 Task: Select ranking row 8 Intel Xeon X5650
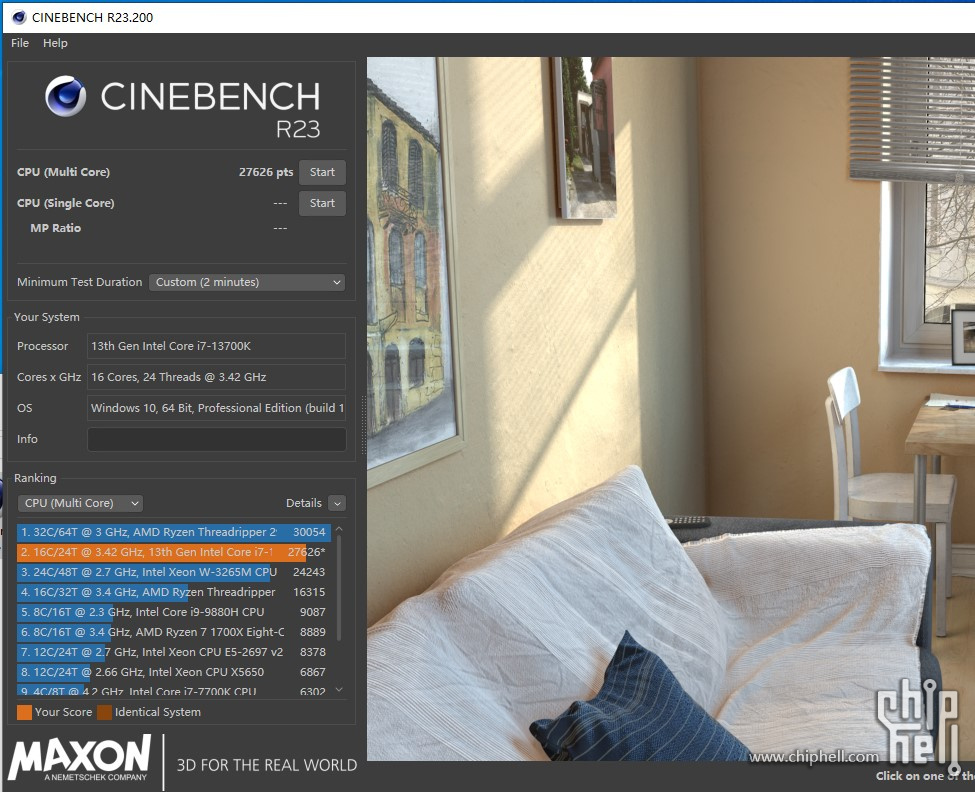[174, 671]
